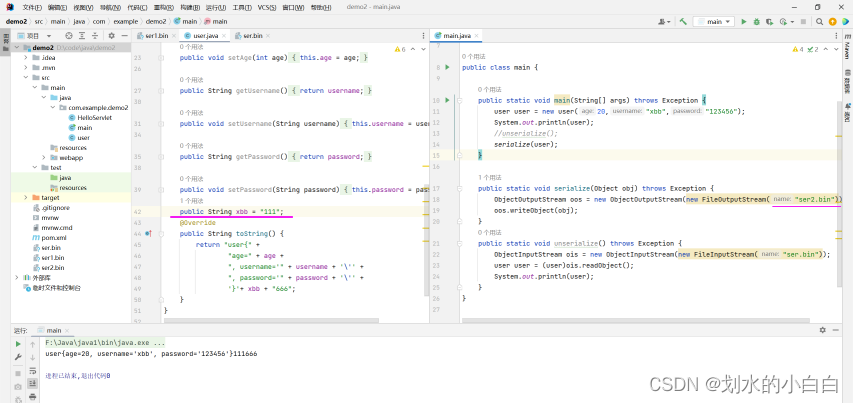The width and height of the screenshot is (853, 403).
Task: Click the override gutter icon on line 44
Action: click(x=149, y=233)
